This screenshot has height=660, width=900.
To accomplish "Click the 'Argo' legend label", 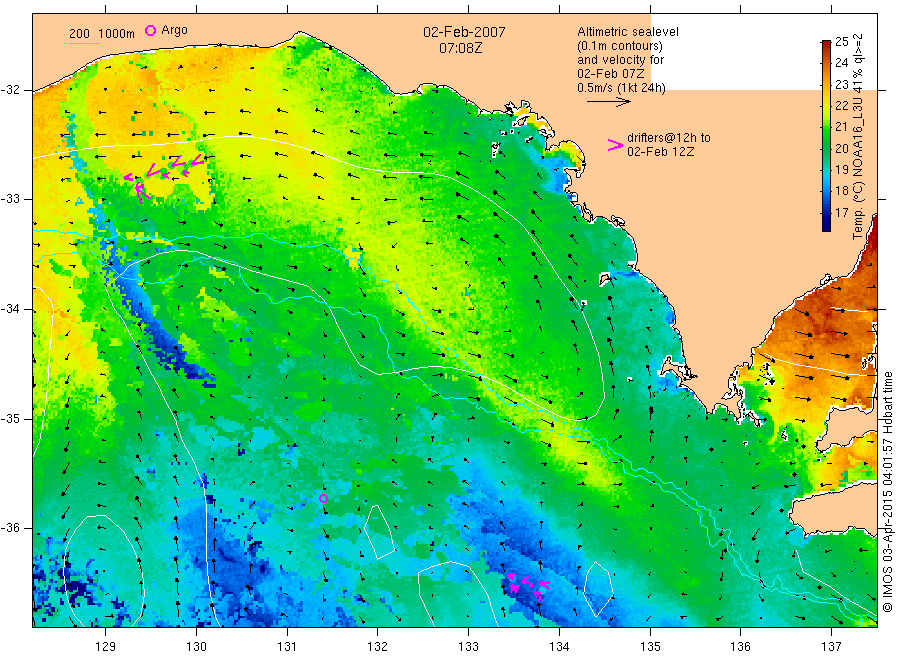I will pos(174,30).
